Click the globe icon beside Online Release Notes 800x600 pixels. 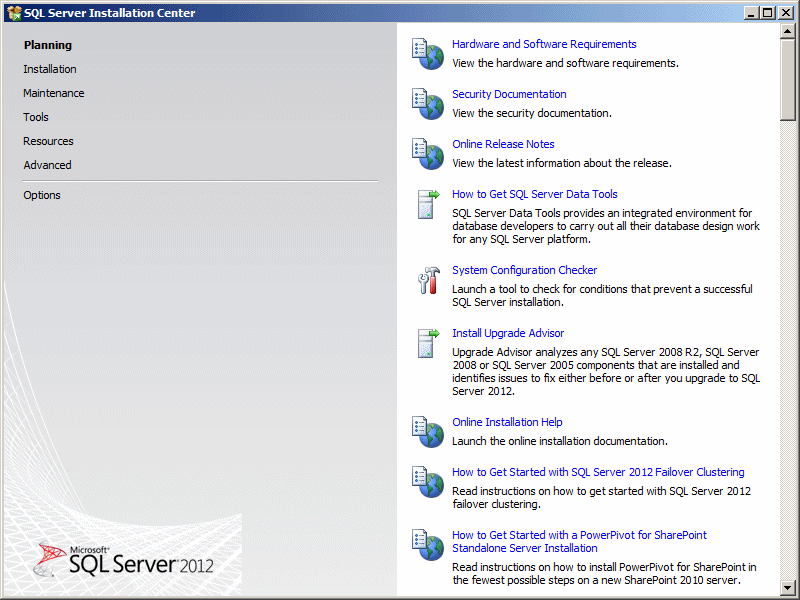(x=428, y=154)
